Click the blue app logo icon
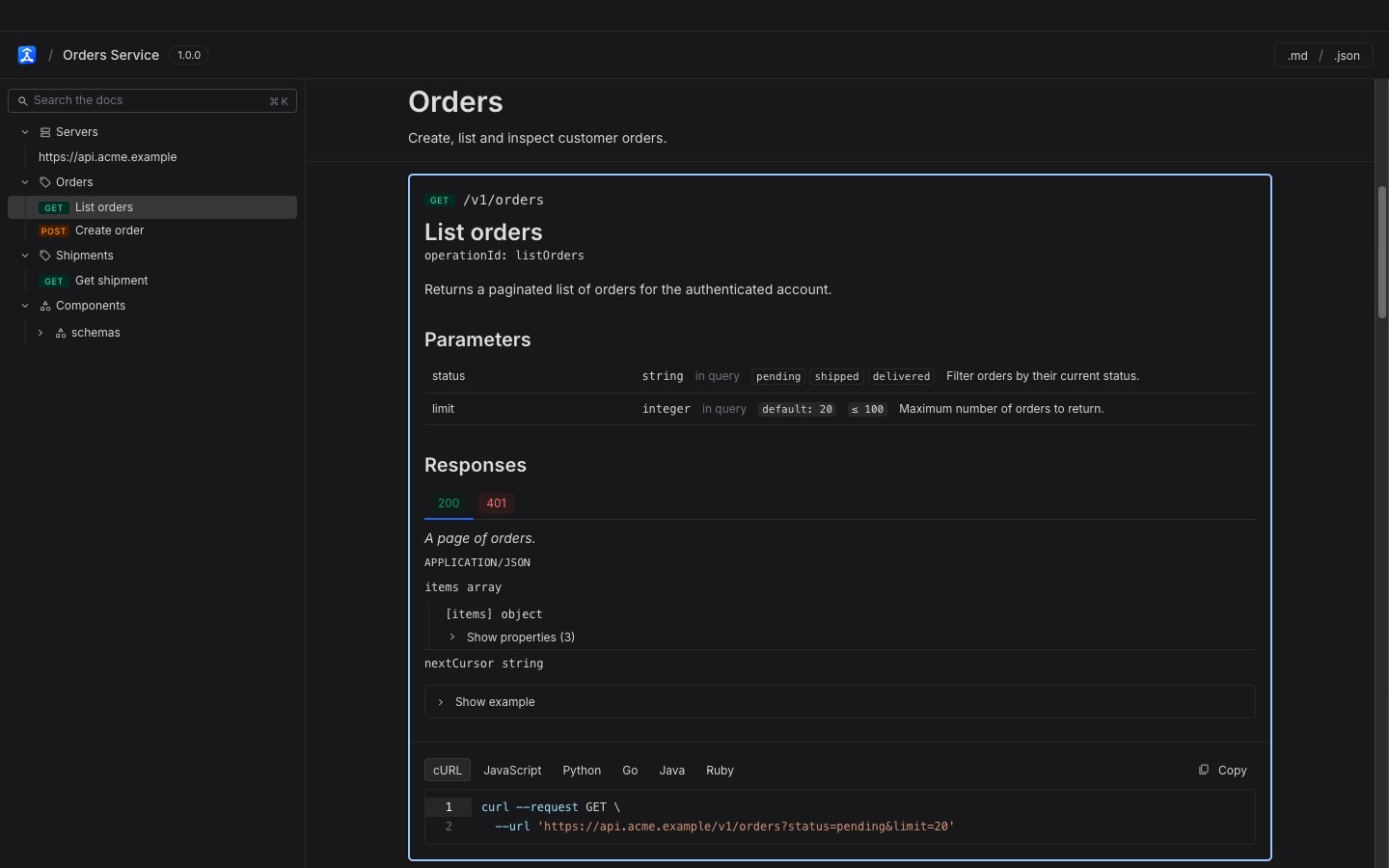The image size is (1389, 868). (27, 55)
